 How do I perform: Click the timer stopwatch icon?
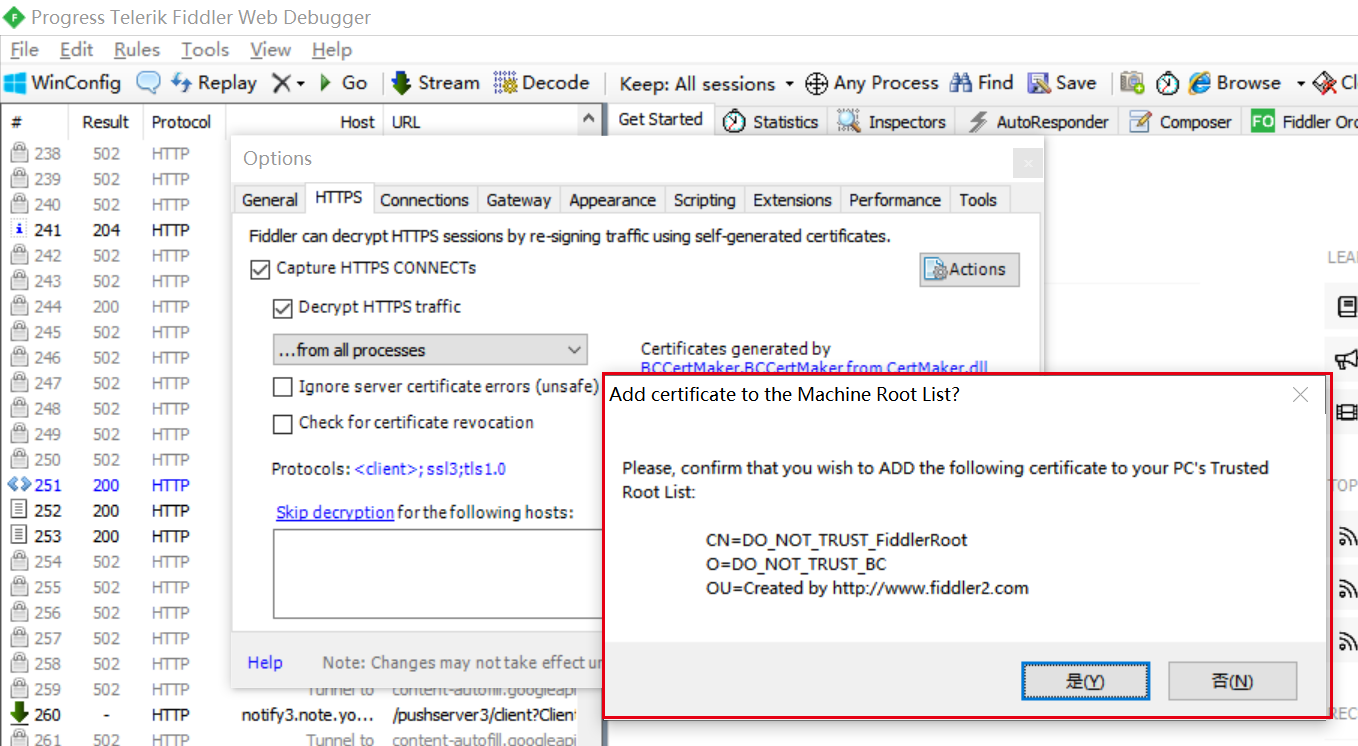pos(1167,83)
